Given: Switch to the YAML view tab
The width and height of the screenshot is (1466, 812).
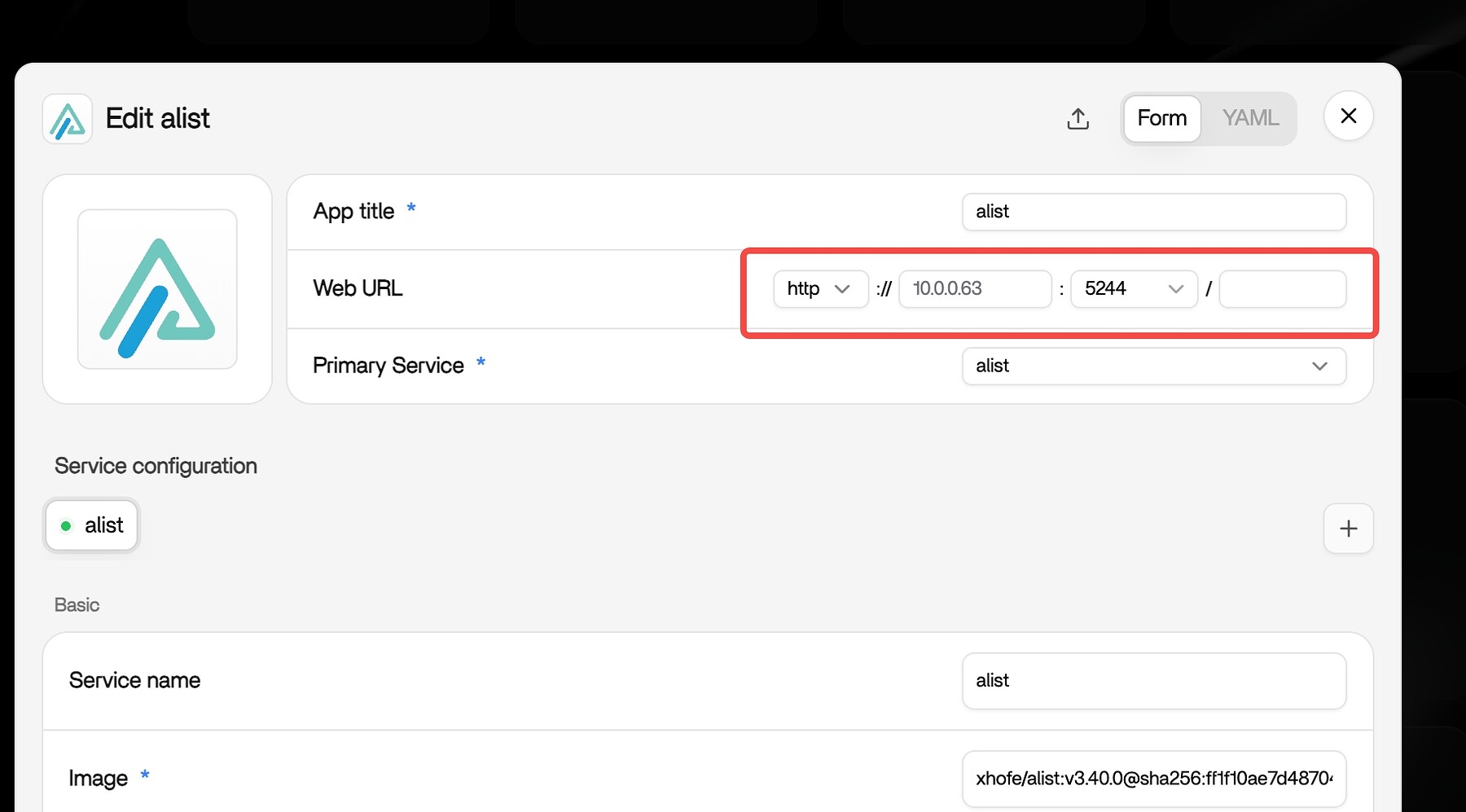Looking at the screenshot, I should point(1250,119).
